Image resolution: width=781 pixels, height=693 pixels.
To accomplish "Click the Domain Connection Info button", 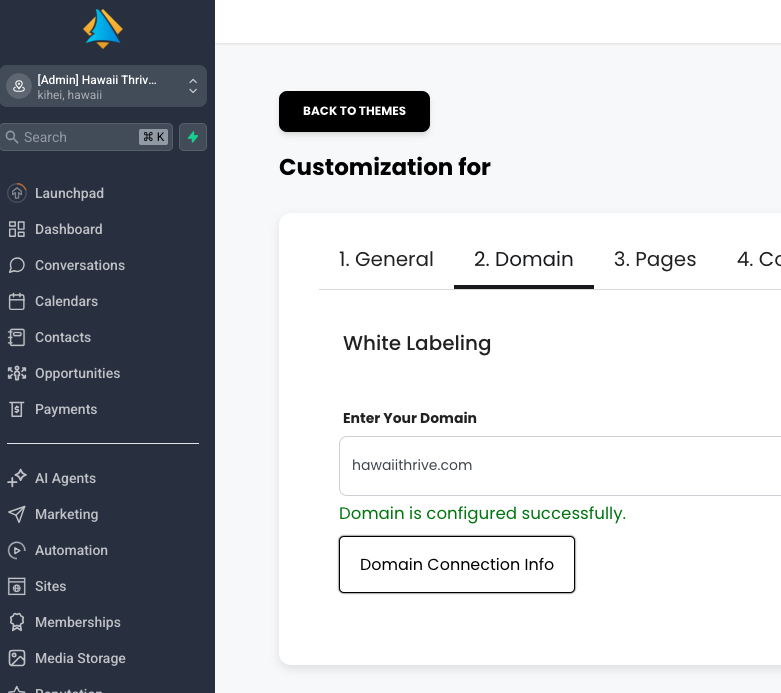I will (457, 565).
